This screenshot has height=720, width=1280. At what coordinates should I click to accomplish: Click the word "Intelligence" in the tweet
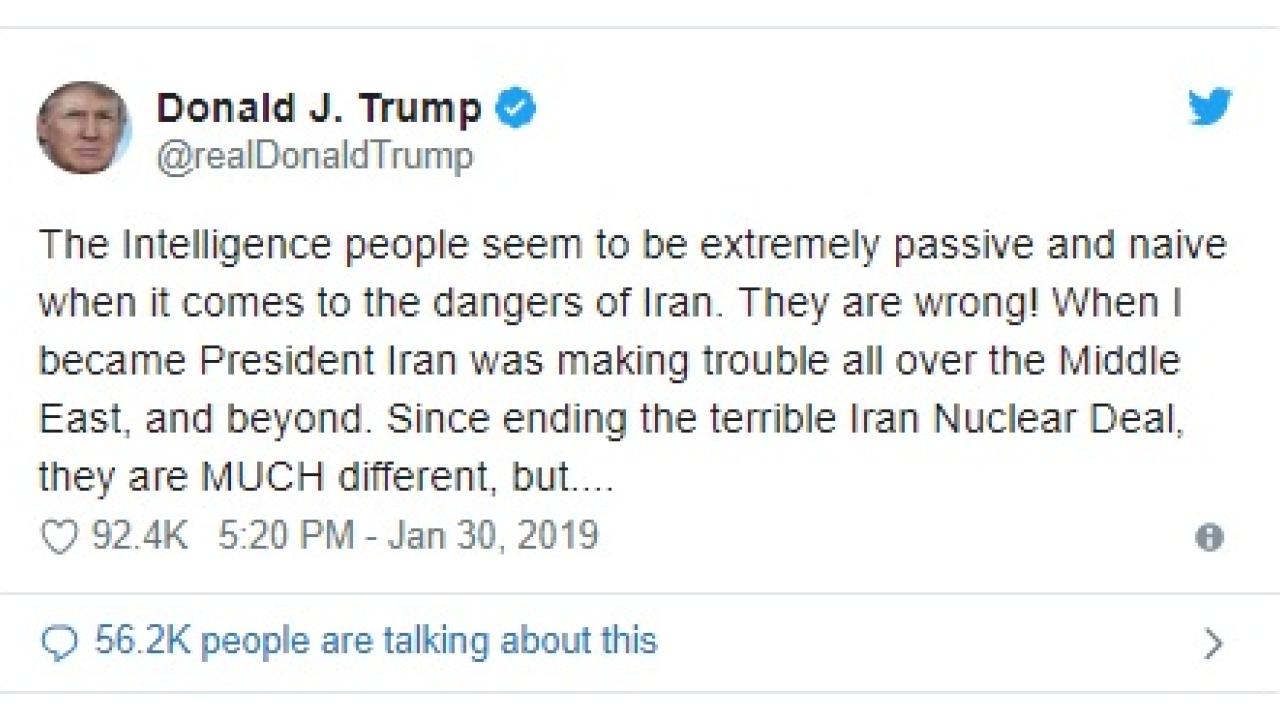pos(213,245)
